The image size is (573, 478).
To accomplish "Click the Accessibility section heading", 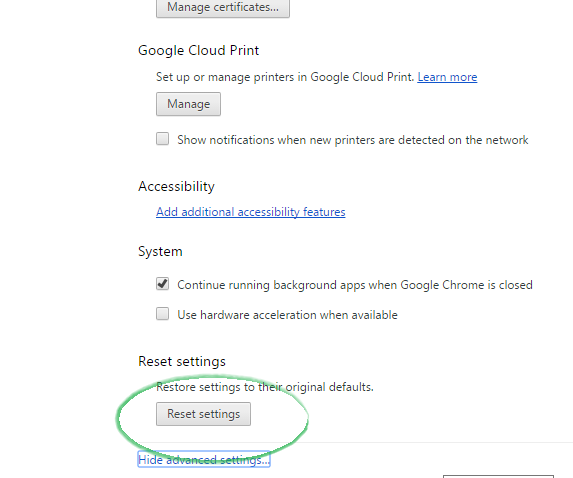I will point(177,186).
